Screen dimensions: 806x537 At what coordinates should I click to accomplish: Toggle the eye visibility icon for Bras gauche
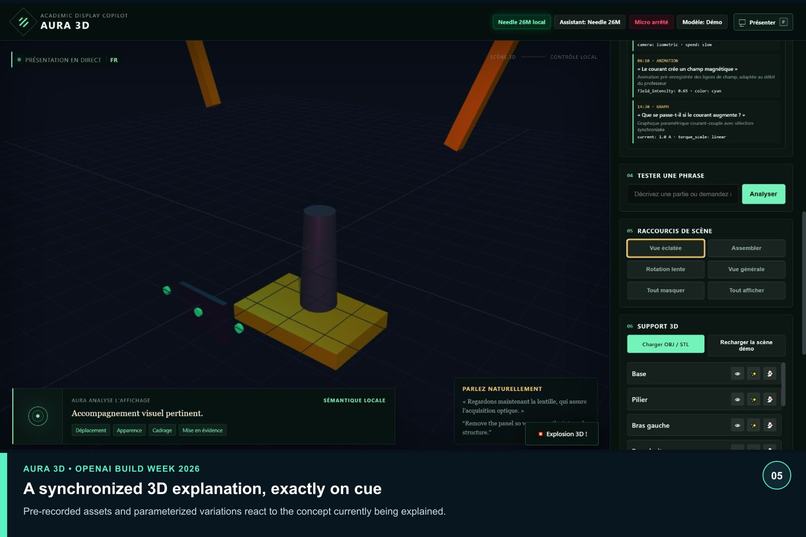[x=738, y=425]
